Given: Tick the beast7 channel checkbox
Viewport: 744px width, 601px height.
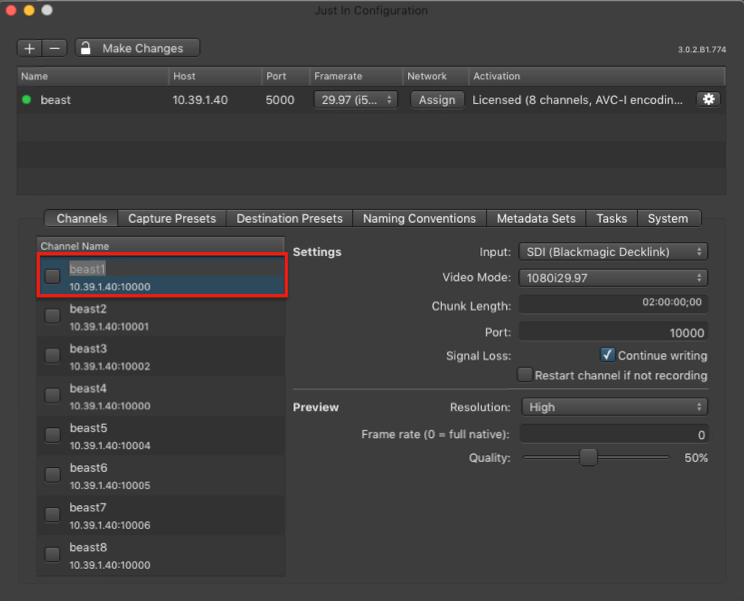Looking at the screenshot, I should [52, 515].
